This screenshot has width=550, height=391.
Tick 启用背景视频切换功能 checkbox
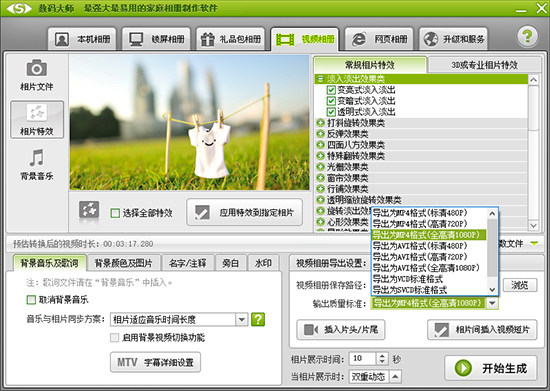tap(114, 337)
